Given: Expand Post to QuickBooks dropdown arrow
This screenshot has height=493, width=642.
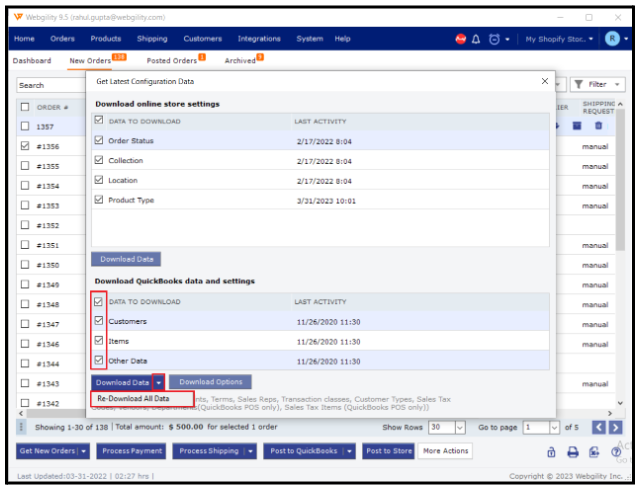Looking at the screenshot, I should [x=349, y=451].
